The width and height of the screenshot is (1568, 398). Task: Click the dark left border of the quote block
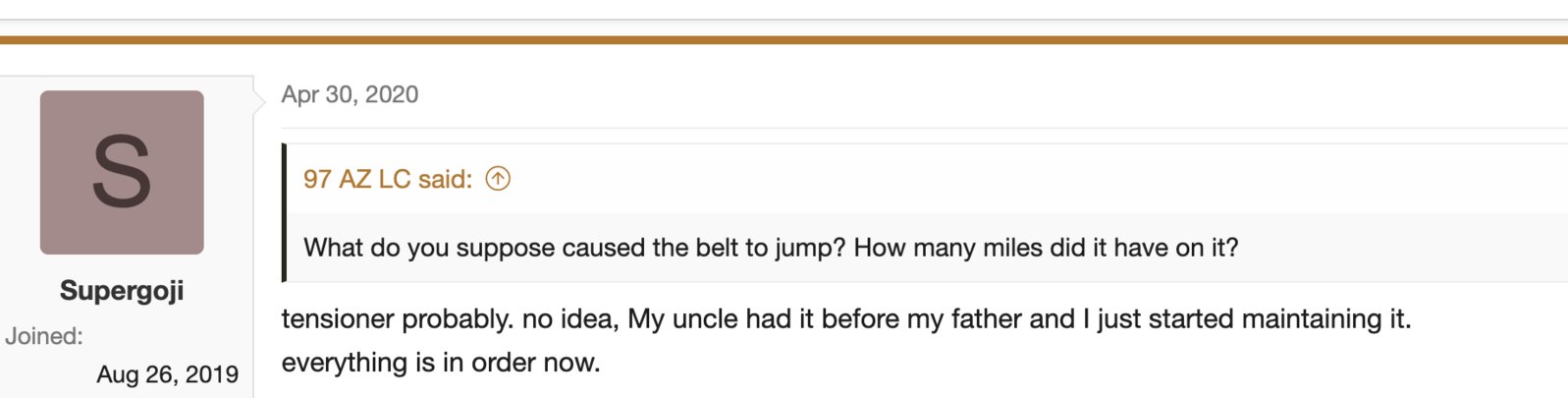284,212
